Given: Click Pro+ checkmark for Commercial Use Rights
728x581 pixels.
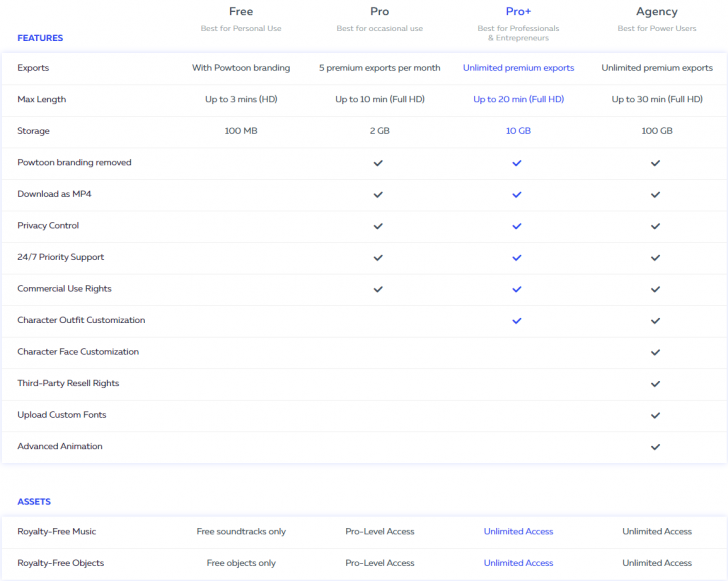Looking at the screenshot, I should click(517, 289).
